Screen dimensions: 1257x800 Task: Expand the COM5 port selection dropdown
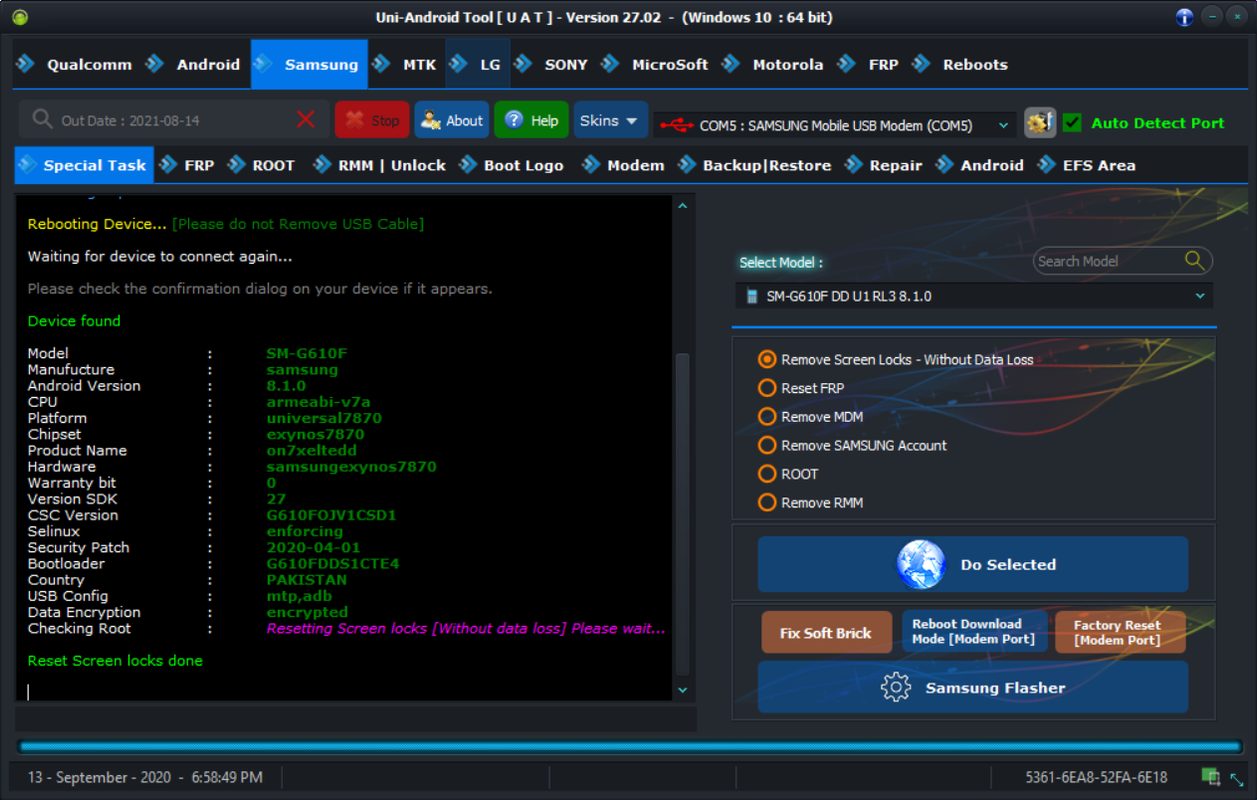click(x=1003, y=126)
